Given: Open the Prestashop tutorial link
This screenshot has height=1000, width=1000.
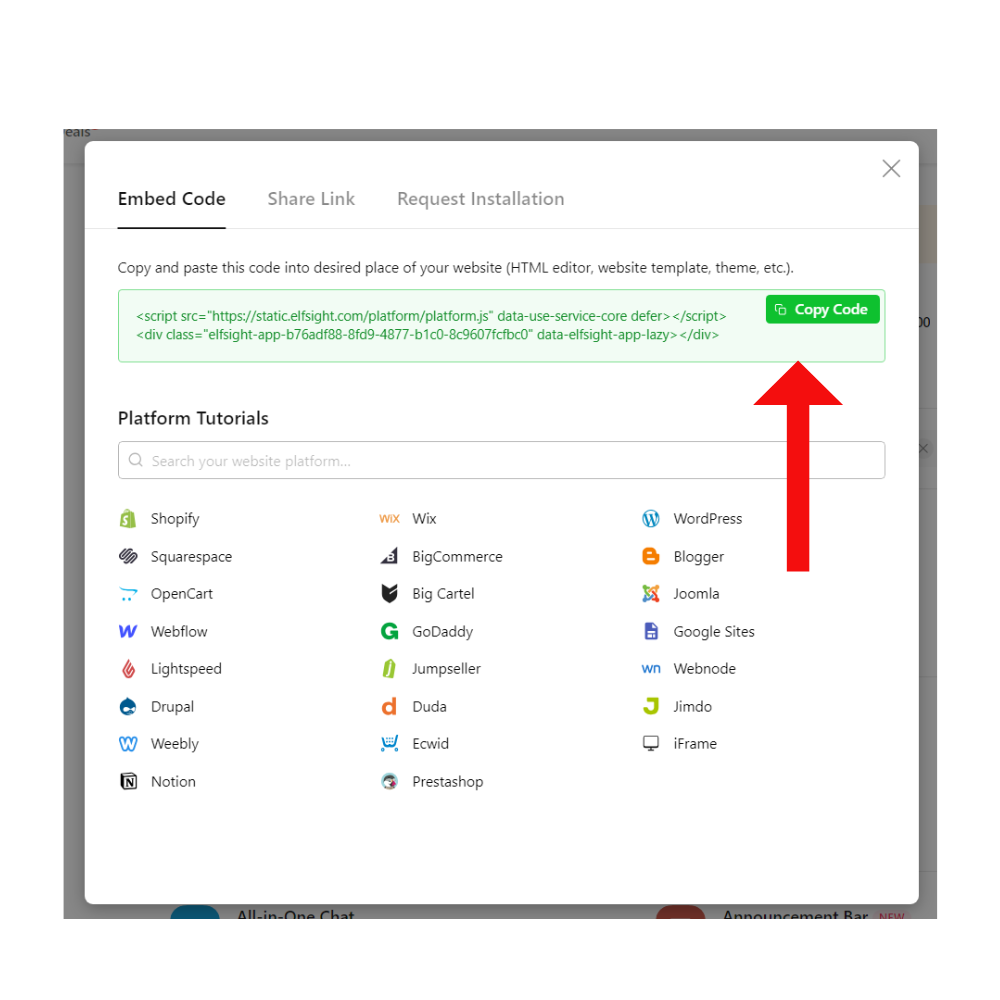Looking at the screenshot, I should [x=448, y=781].
